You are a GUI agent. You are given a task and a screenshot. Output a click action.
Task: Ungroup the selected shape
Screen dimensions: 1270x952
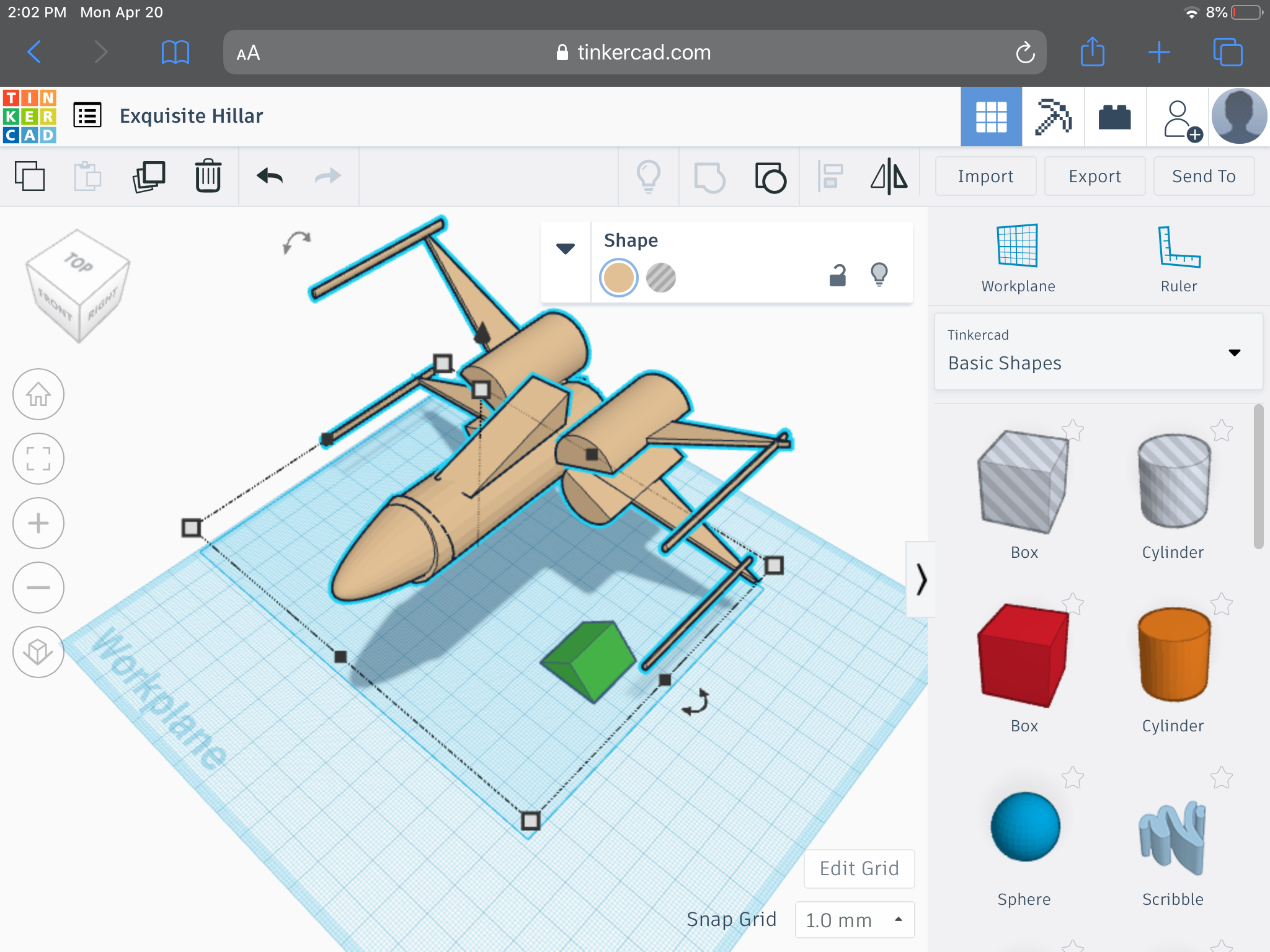[770, 177]
